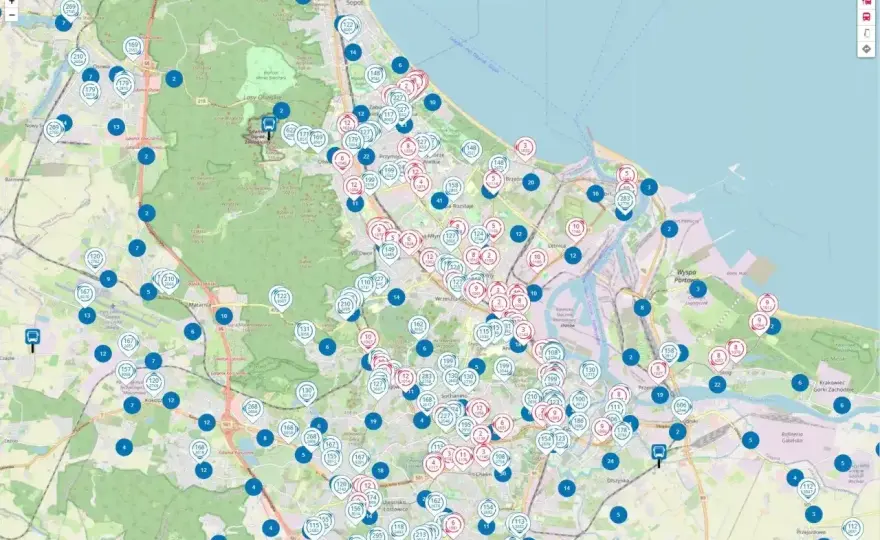Viewport: 880px width, 540px height.
Task: Click the Olszynka map label
Action: [x=617, y=480]
